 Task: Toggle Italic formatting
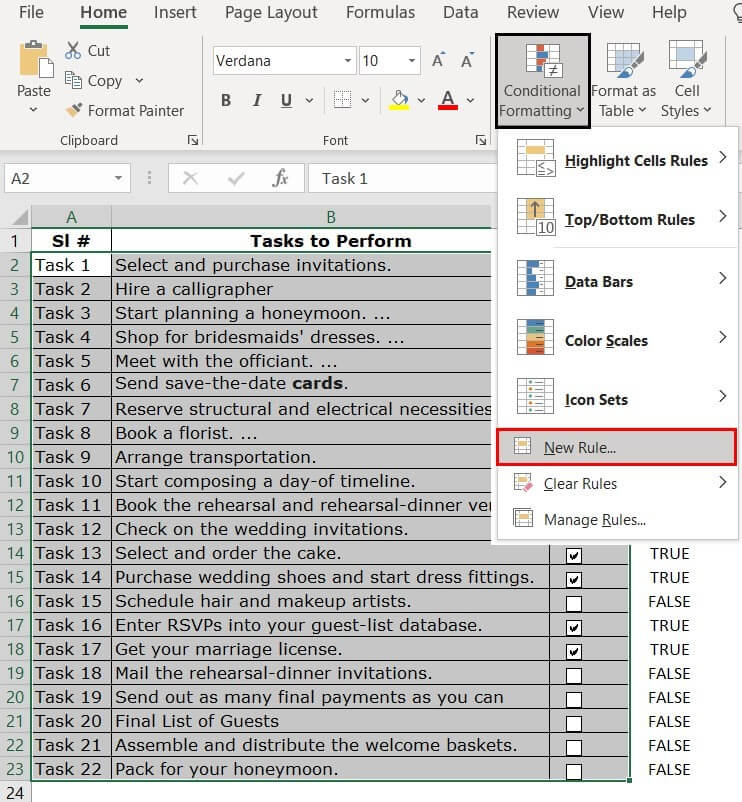[x=257, y=100]
